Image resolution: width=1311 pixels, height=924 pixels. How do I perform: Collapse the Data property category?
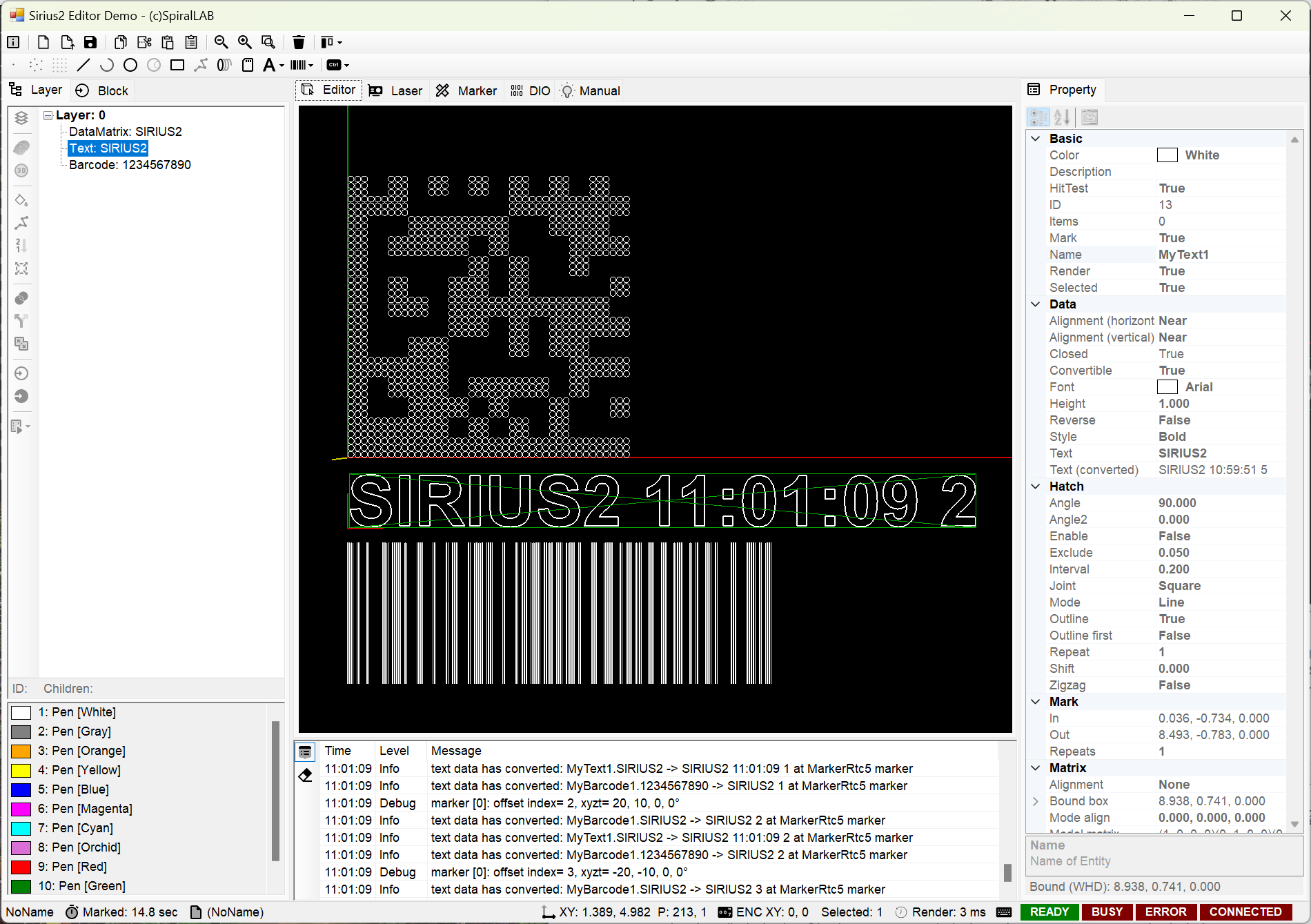pyautogui.click(x=1036, y=304)
